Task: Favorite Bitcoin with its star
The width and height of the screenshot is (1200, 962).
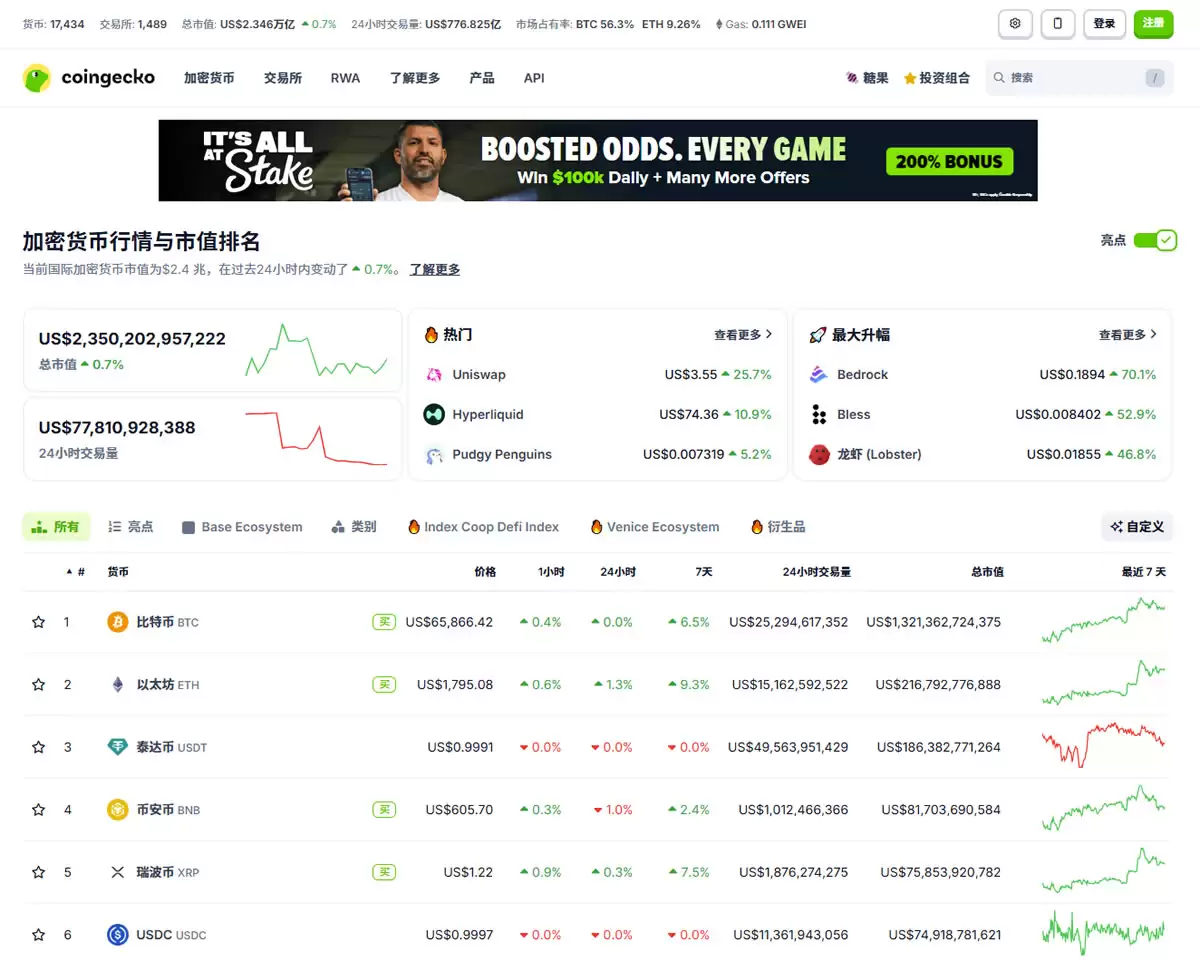Action: pos(39,622)
